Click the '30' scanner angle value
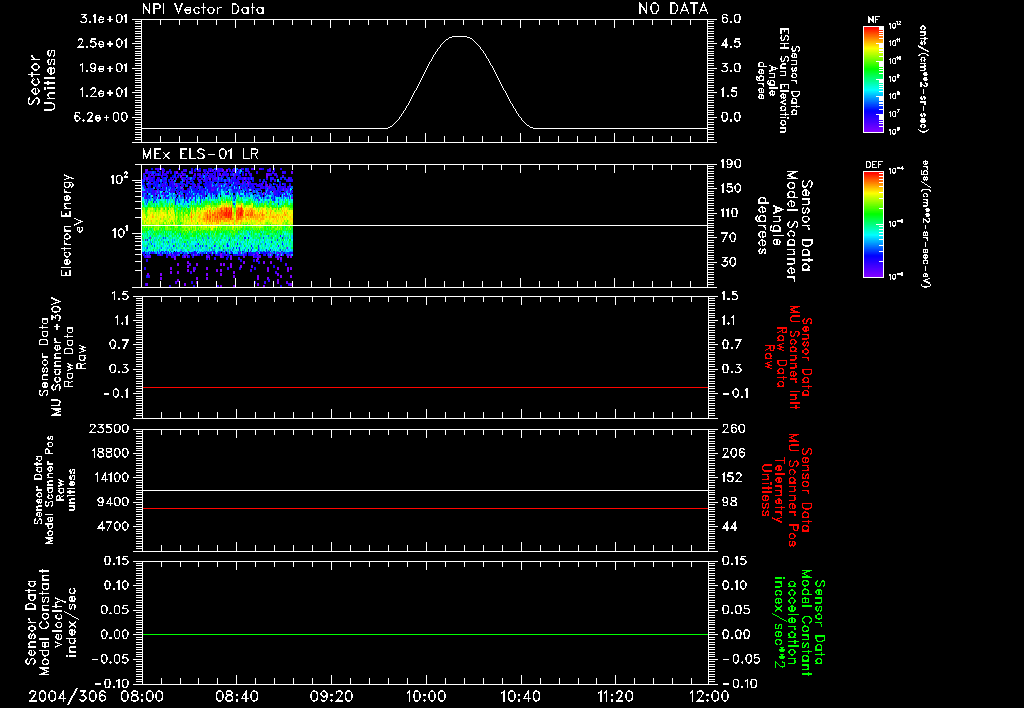Image resolution: width=1024 pixels, height=708 pixels. pos(729,263)
